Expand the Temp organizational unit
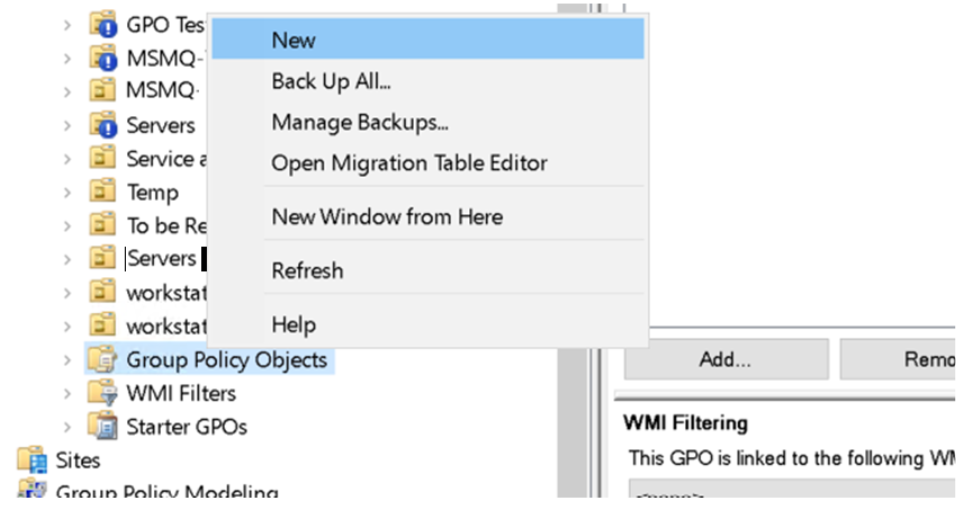This screenshot has height=531, width=958. click(67, 192)
